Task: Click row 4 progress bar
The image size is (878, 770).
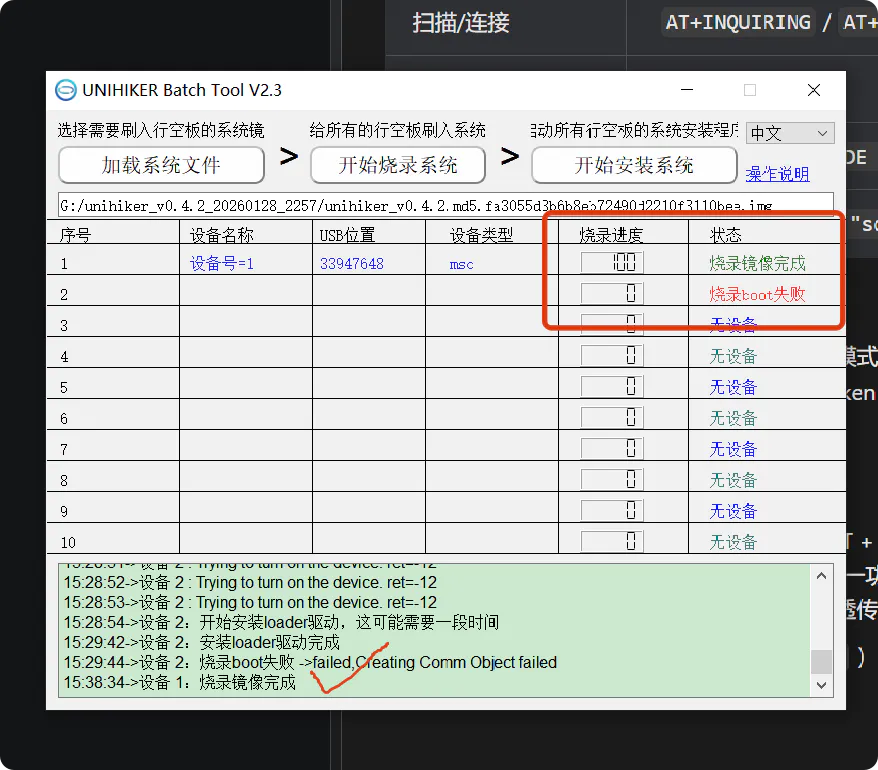Action: 612,356
